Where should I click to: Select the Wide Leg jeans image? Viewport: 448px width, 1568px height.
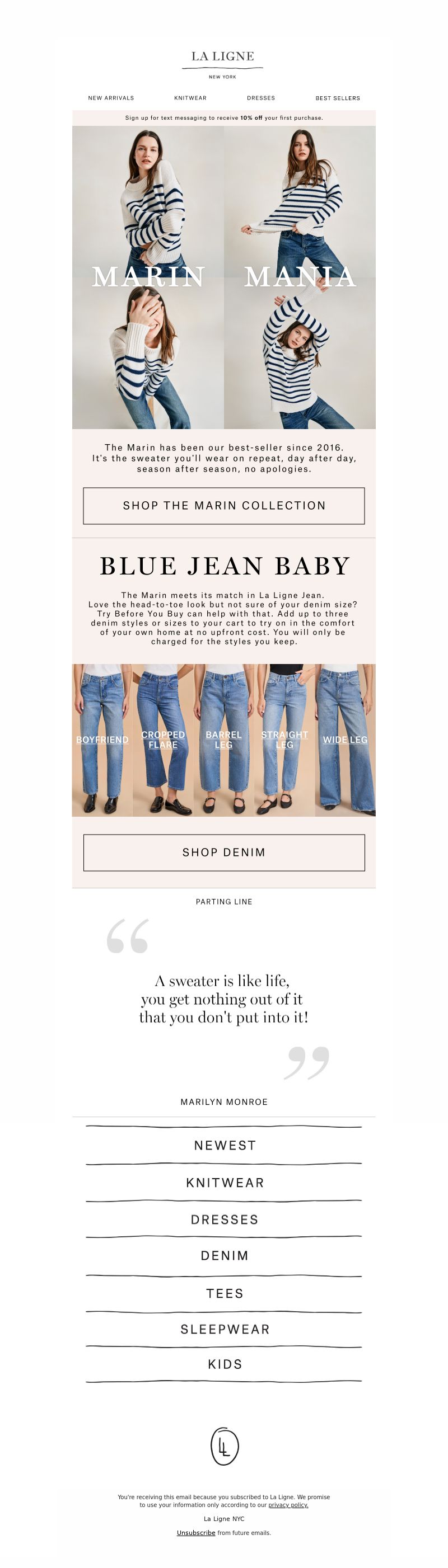tap(345, 740)
